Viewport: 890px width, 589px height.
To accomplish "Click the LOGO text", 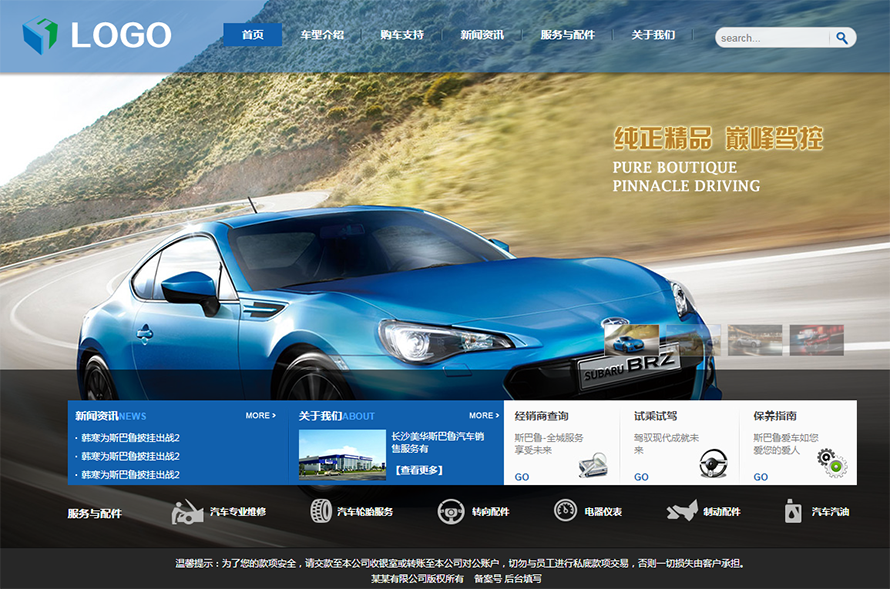I will (x=121, y=35).
